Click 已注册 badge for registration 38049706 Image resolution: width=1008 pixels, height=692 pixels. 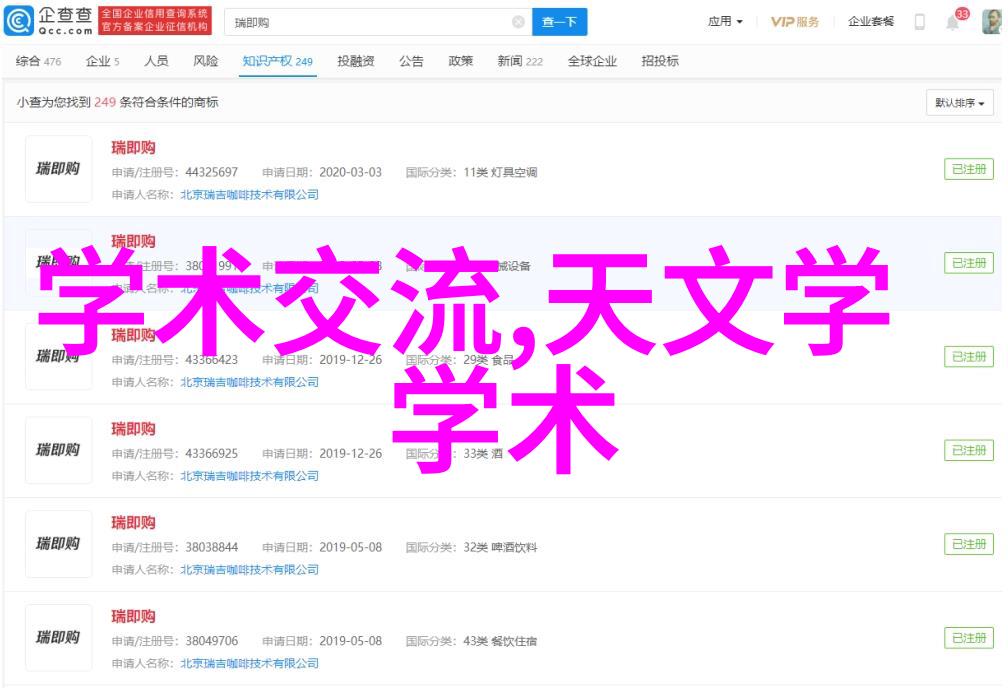click(x=969, y=638)
